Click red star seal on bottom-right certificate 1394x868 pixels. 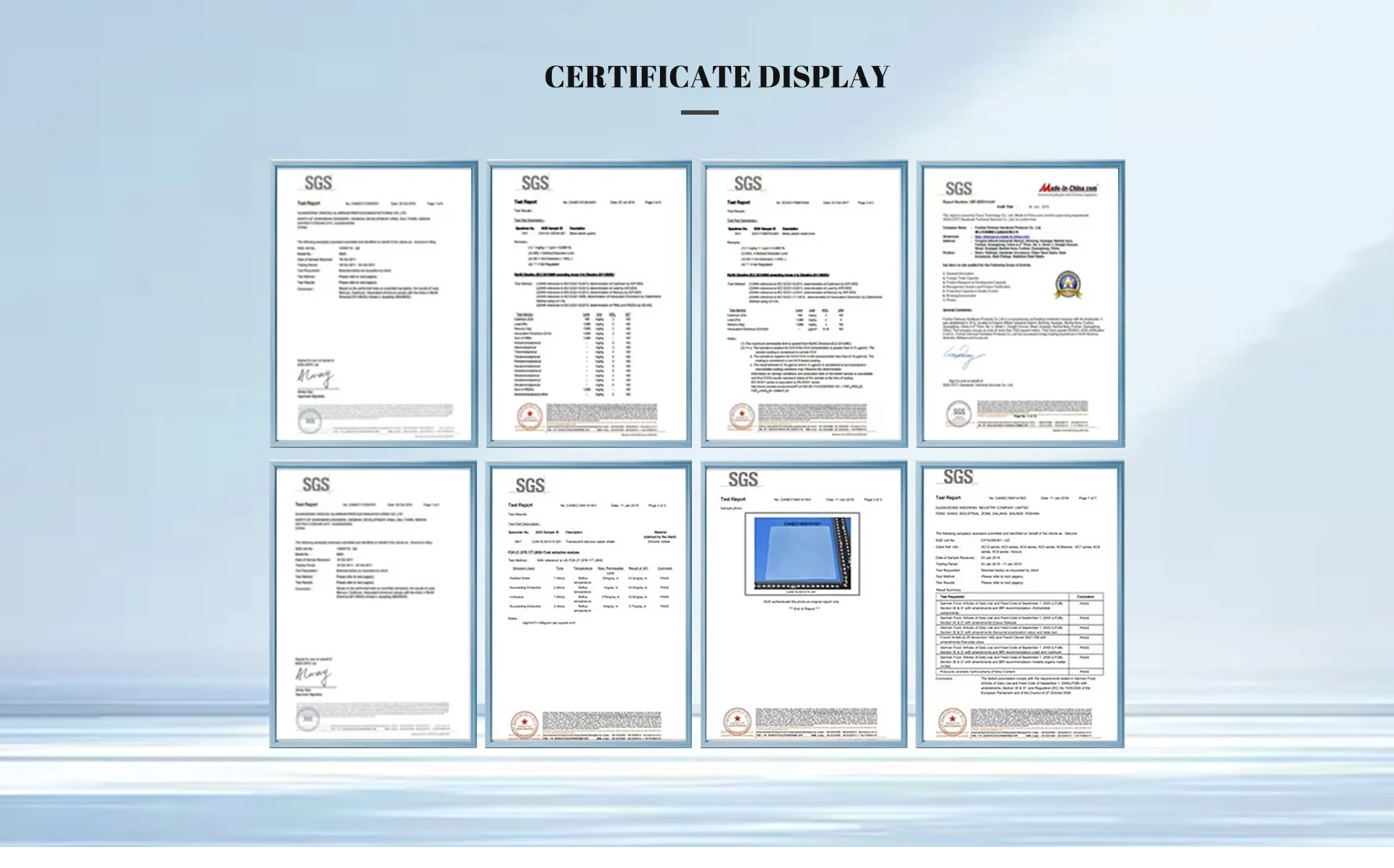[951, 721]
